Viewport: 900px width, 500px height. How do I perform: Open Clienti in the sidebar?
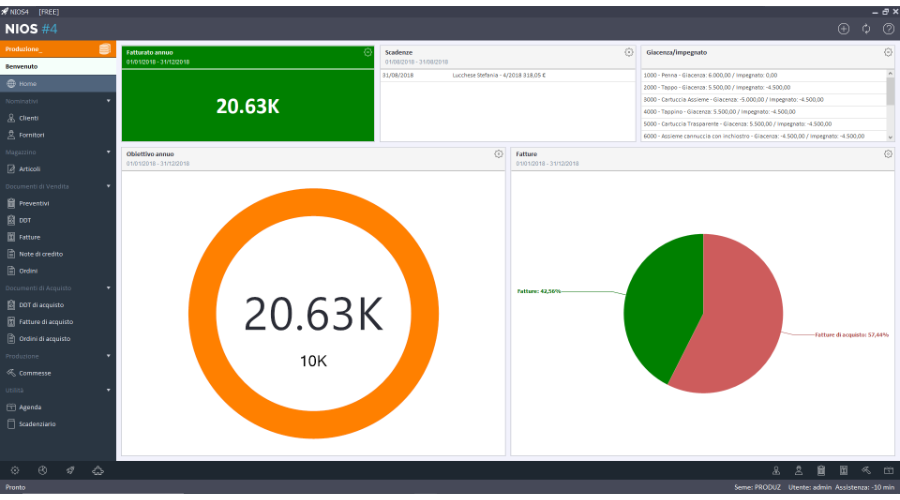click(29, 118)
